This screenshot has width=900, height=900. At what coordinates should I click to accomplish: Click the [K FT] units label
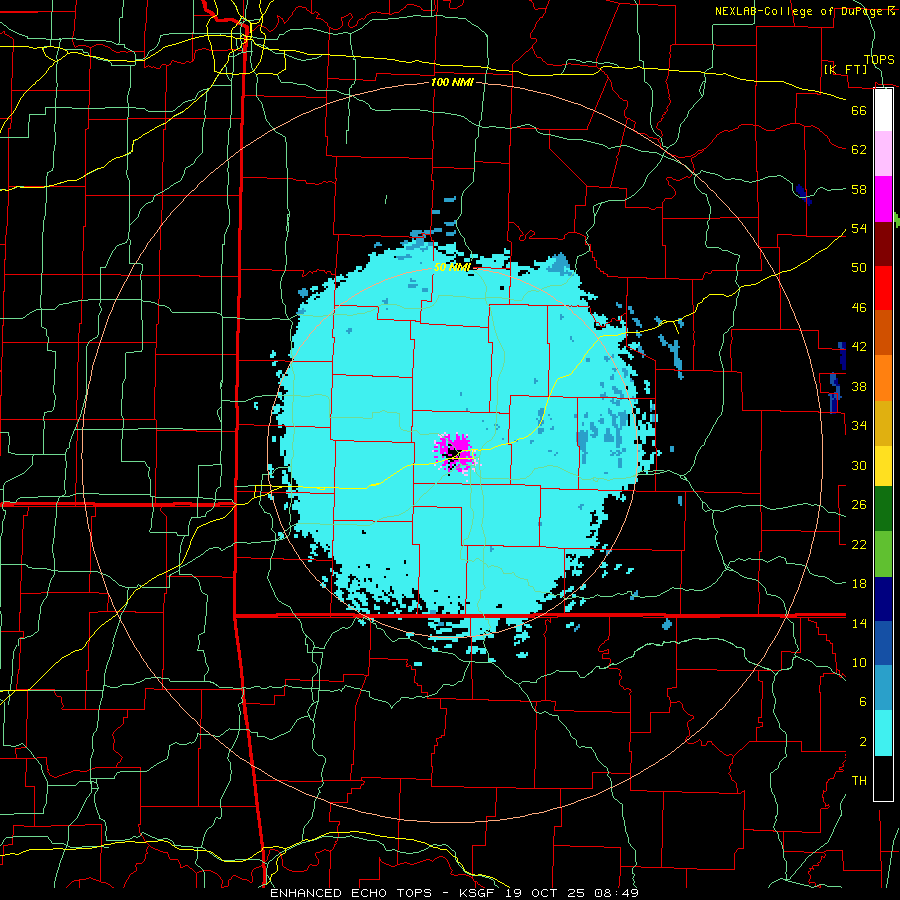pos(846,69)
